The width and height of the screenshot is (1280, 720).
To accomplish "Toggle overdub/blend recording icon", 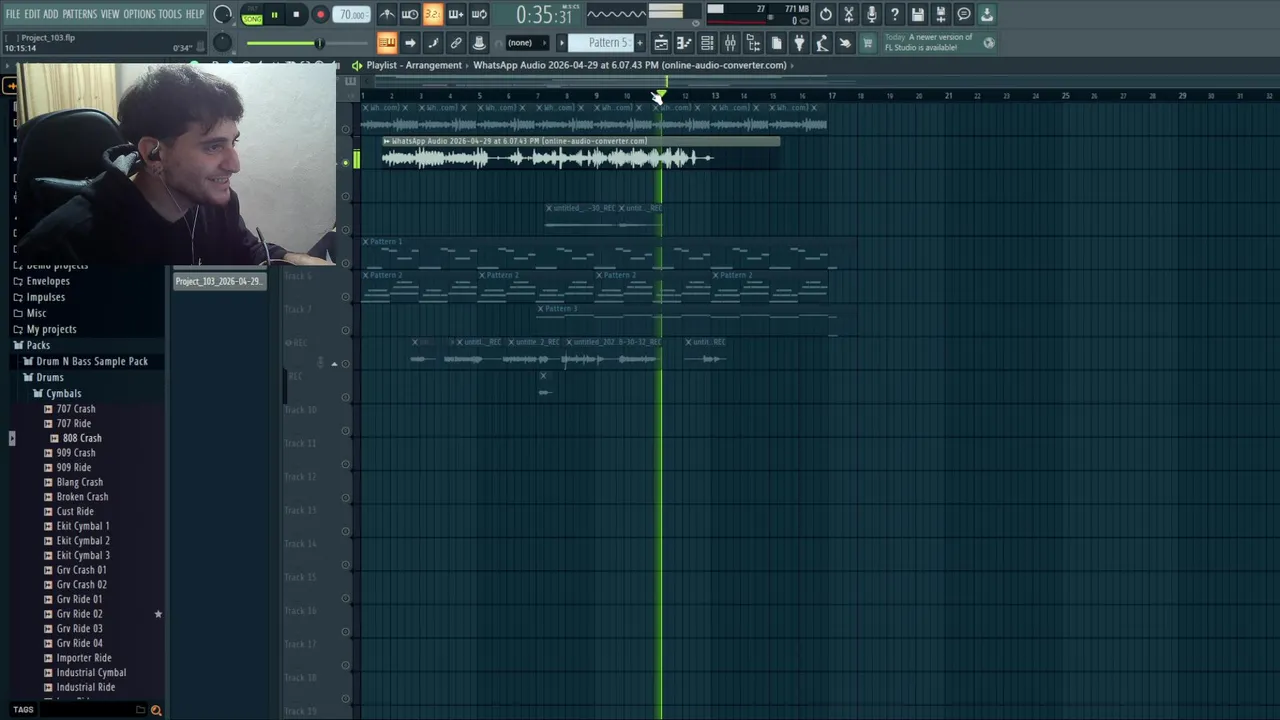I will 456,14.
